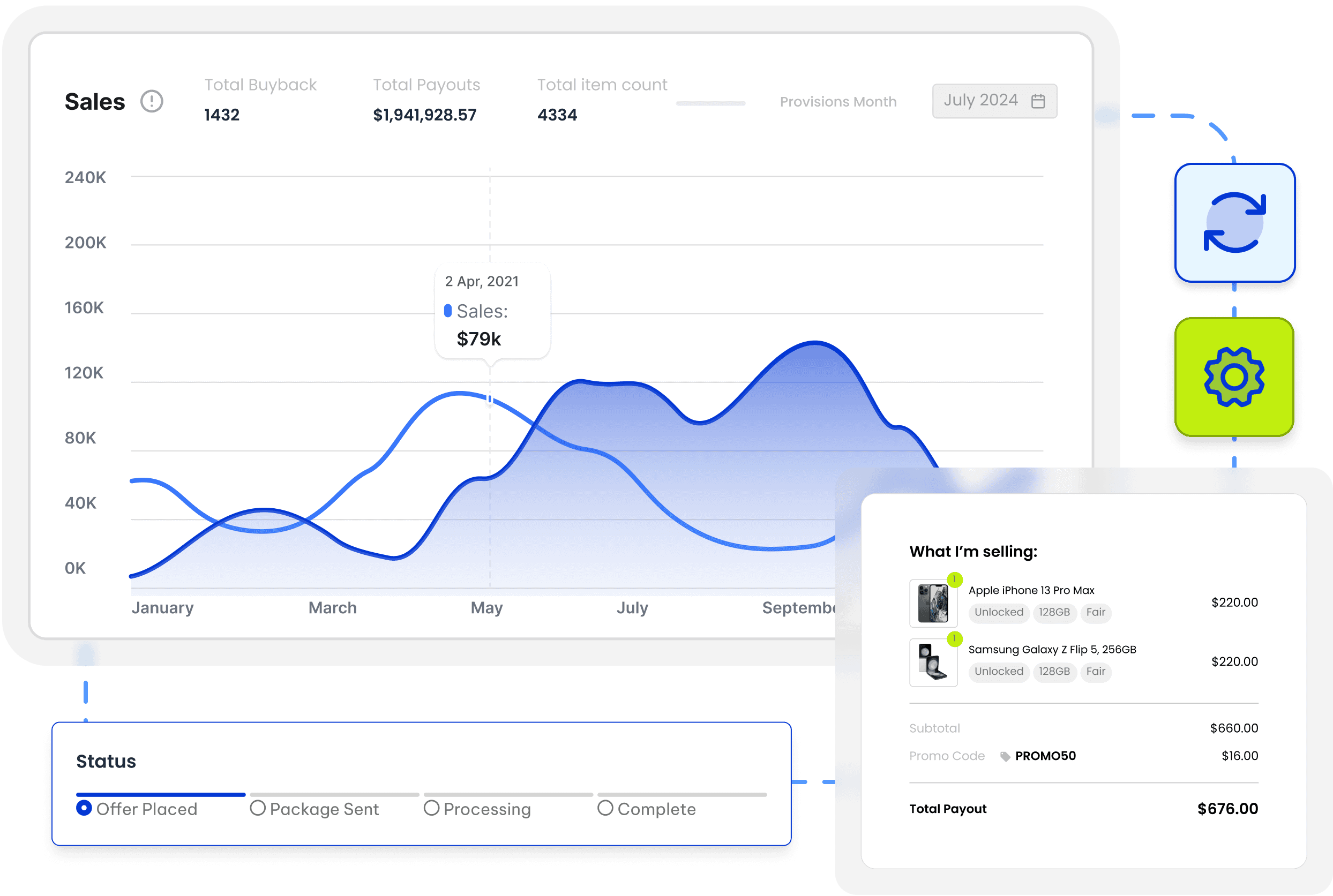Click the calendar icon in date field
Viewport: 1333px width, 896px height.
tap(1038, 101)
